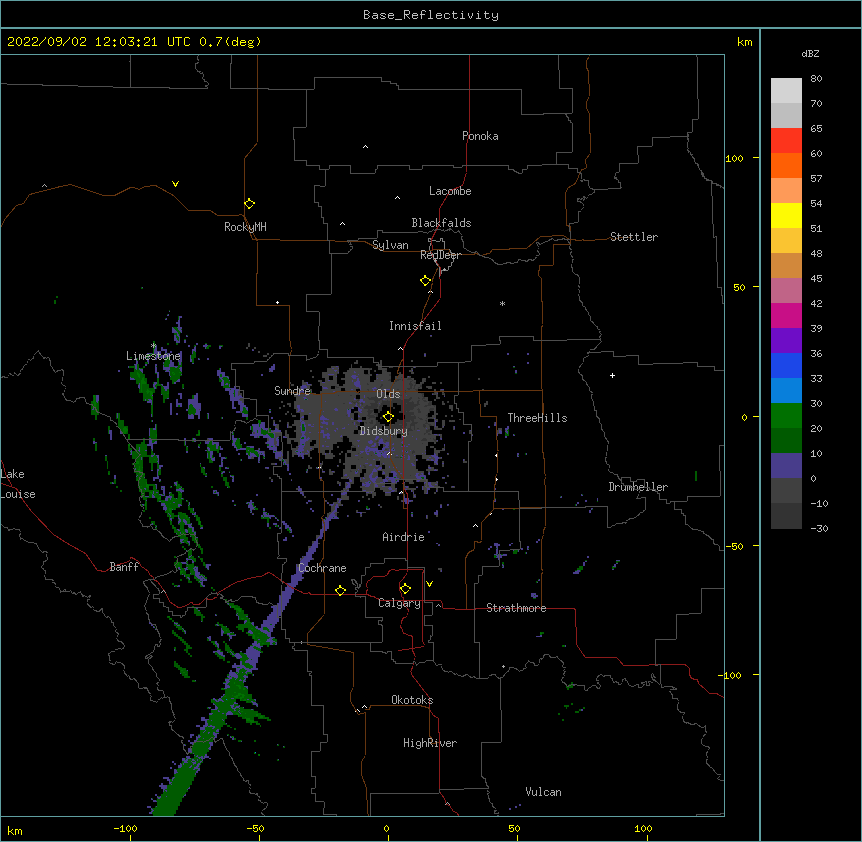
Task: Click the Lacombe city label
Action: coord(450,191)
